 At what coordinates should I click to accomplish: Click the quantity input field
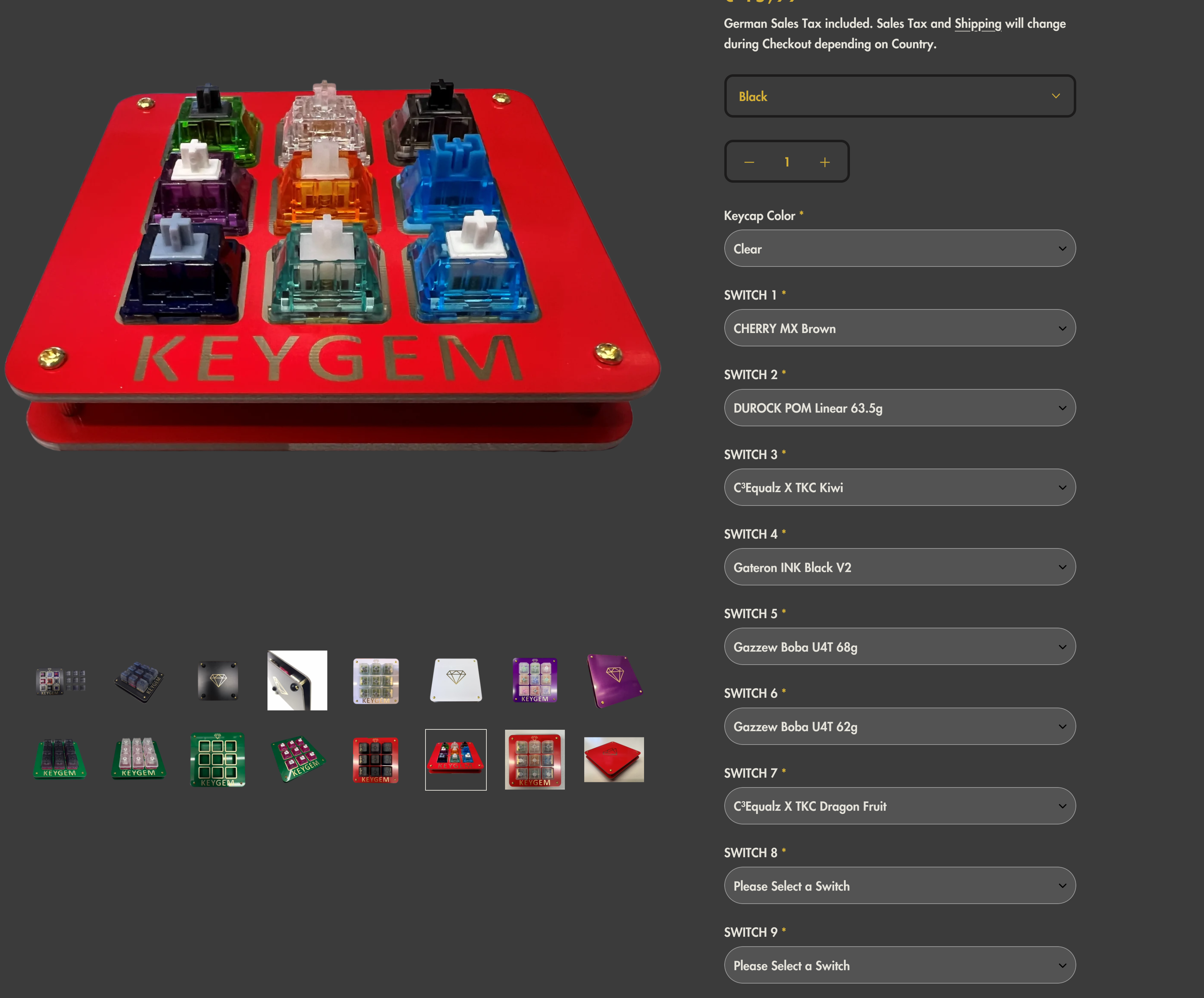click(787, 162)
